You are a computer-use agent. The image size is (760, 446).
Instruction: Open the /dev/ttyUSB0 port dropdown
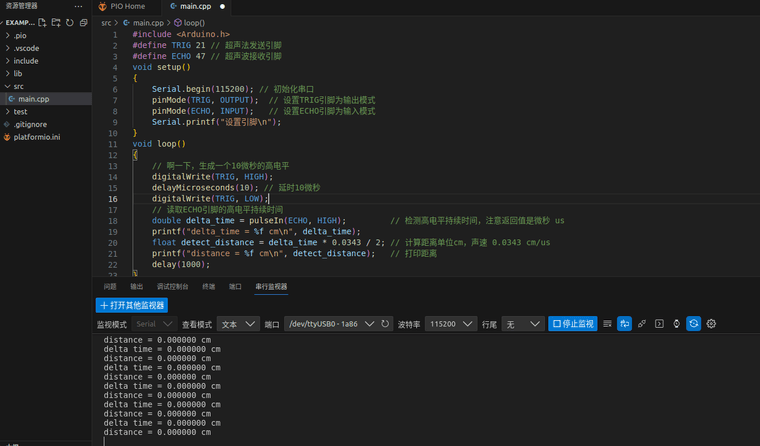pyautogui.click(x=331, y=323)
